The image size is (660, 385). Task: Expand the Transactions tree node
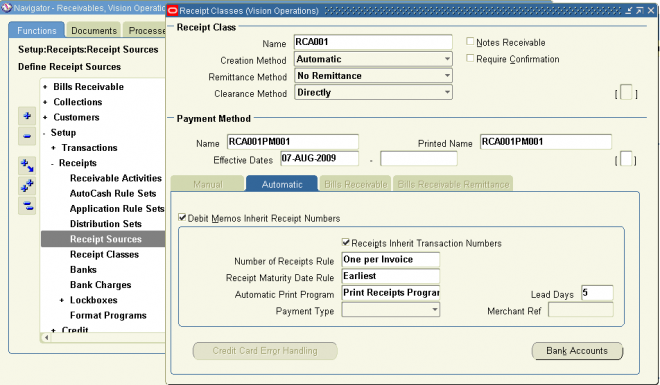53,148
